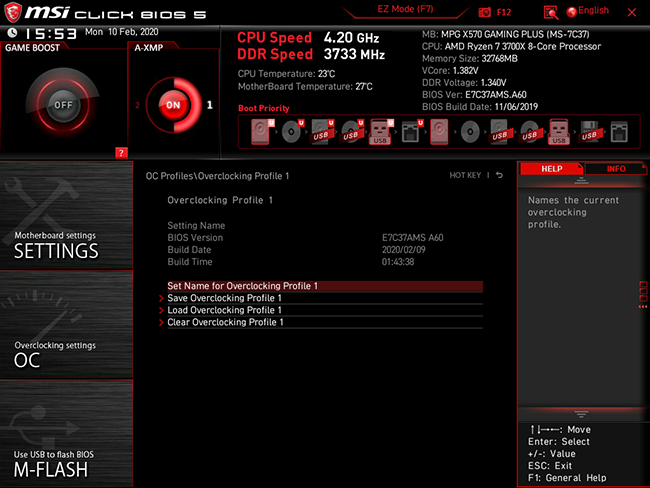Image resolution: width=650 pixels, height=488 pixels.
Task: Close the BIOS with the red X
Action: (x=632, y=12)
